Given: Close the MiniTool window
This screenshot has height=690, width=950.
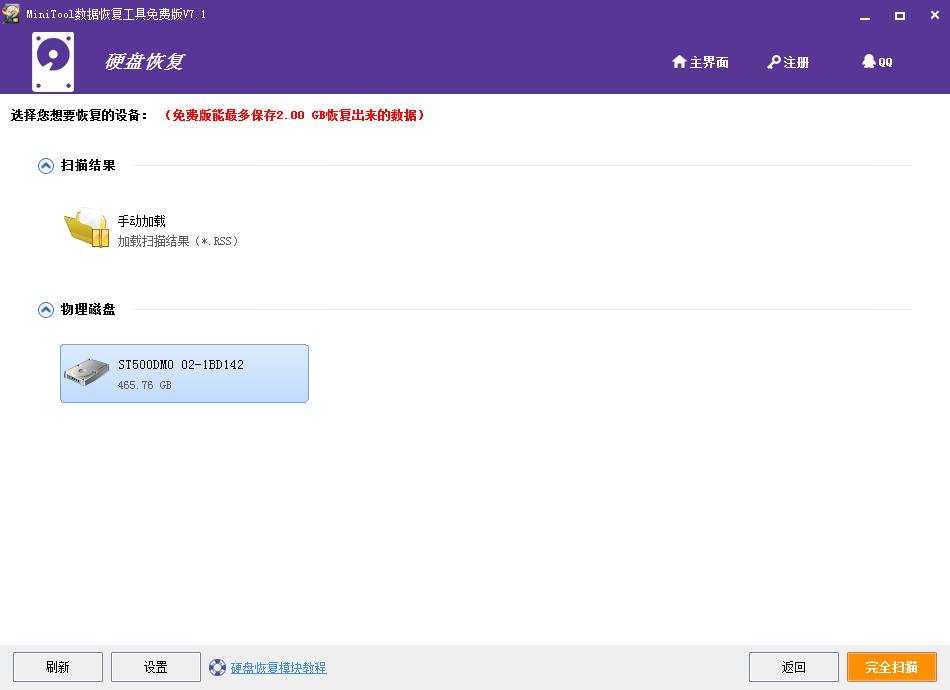Looking at the screenshot, I should 934,16.
